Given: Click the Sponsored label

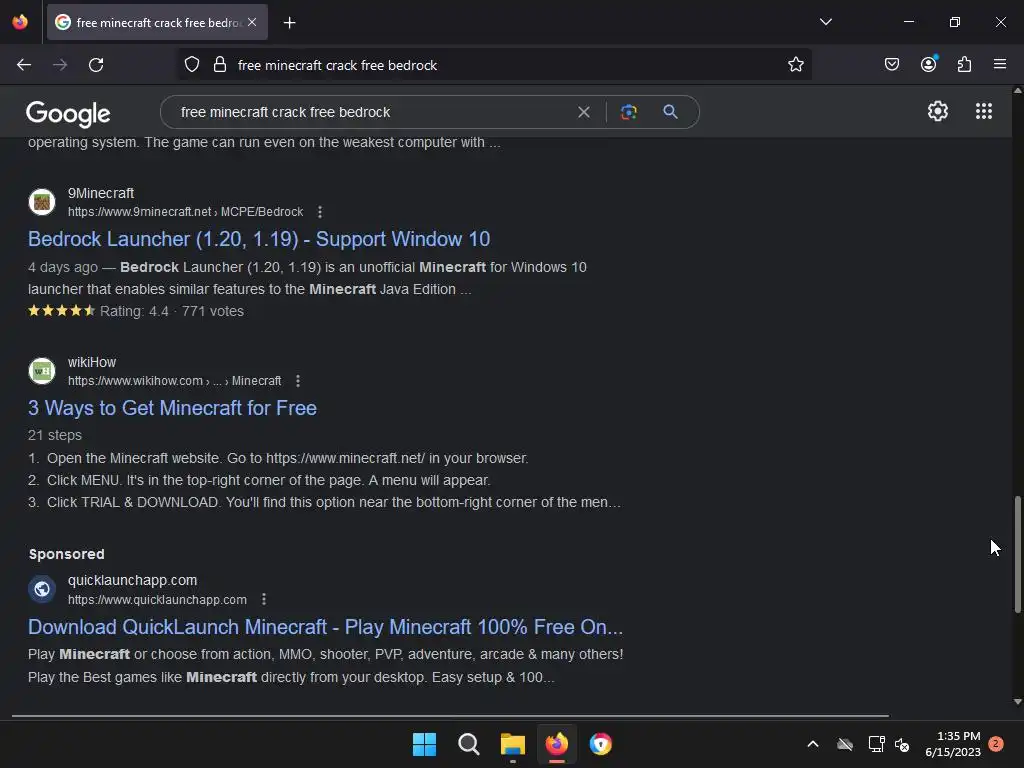Looking at the screenshot, I should [x=67, y=554].
